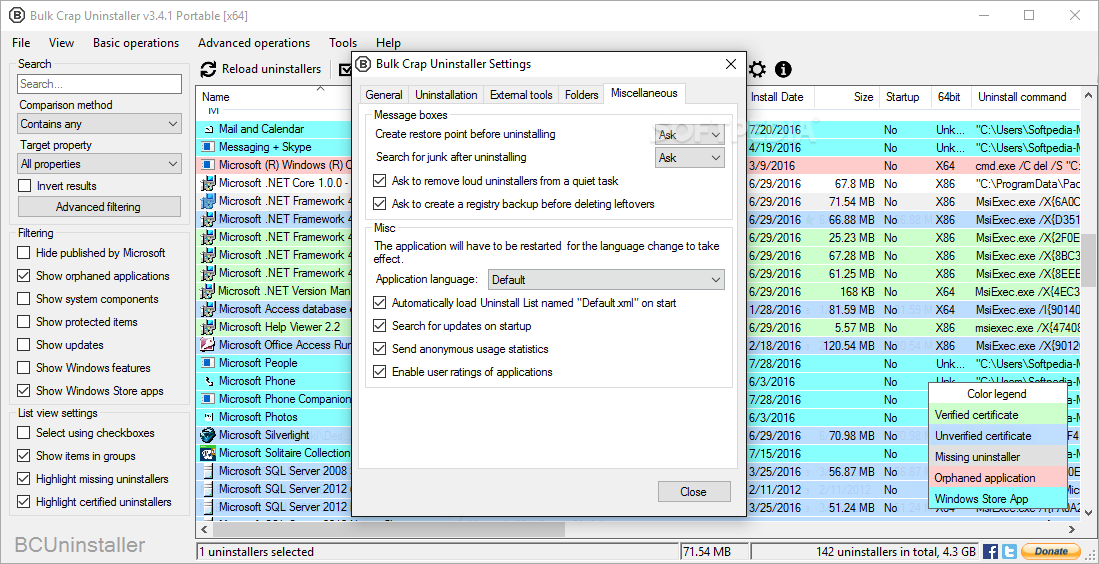The width and height of the screenshot is (1099, 564).
Task: Open the Target property dropdown
Action: point(100,164)
